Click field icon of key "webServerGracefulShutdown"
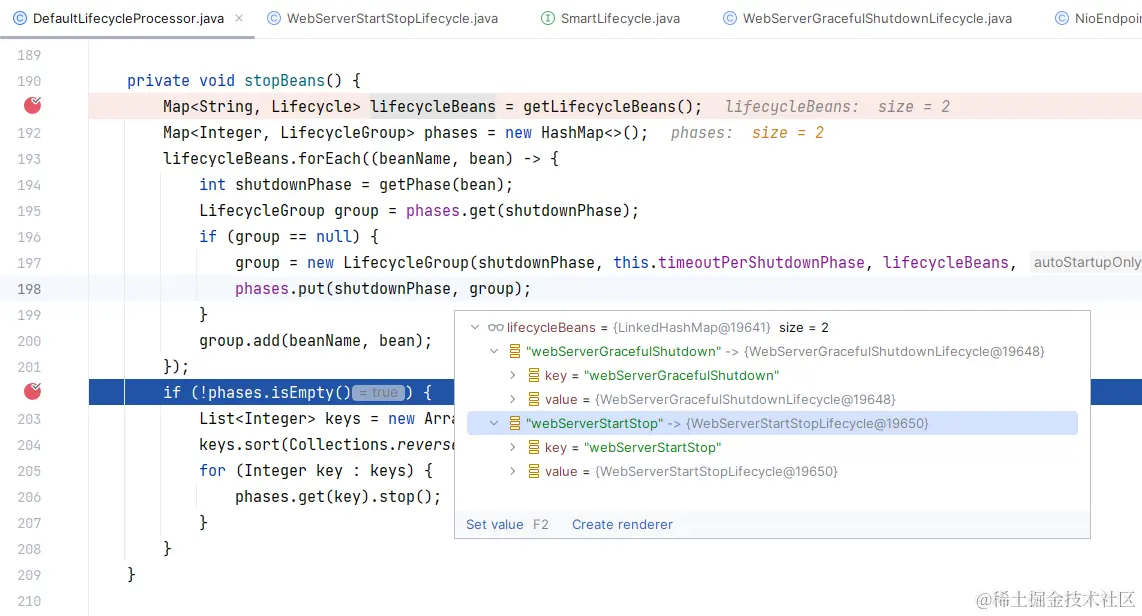The height and width of the screenshot is (616, 1142). pos(534,376)
